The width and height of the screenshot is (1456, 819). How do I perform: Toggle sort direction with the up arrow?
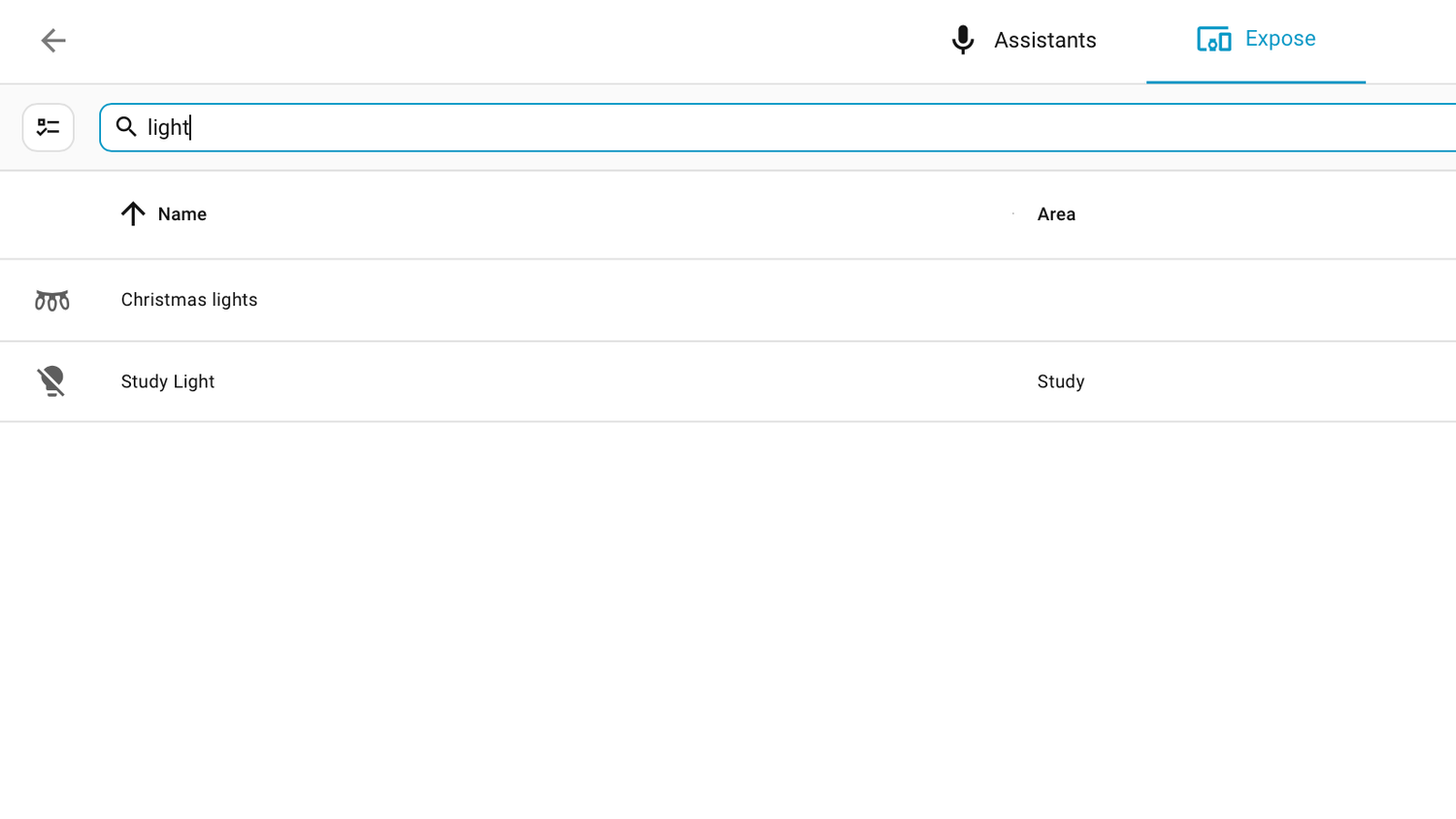[133, 213]
